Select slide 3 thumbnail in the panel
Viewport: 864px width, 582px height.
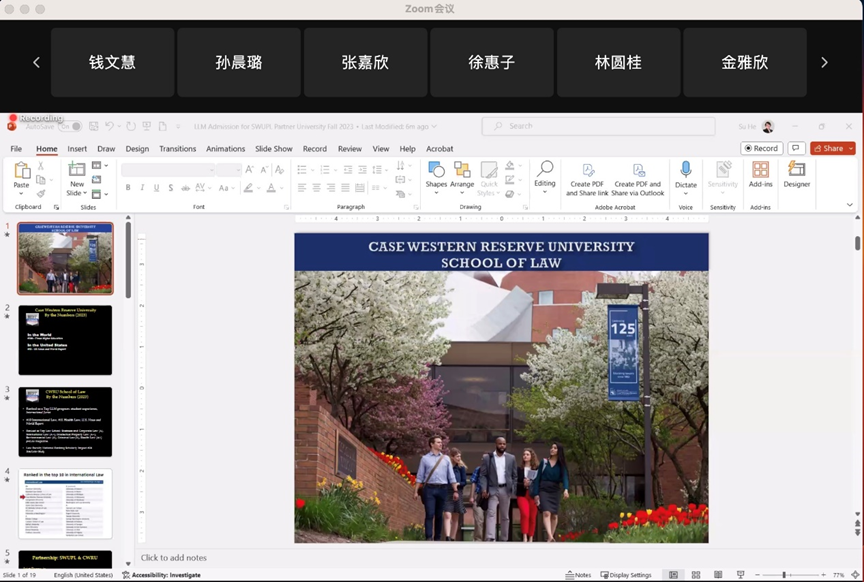(x=65, y=421)
